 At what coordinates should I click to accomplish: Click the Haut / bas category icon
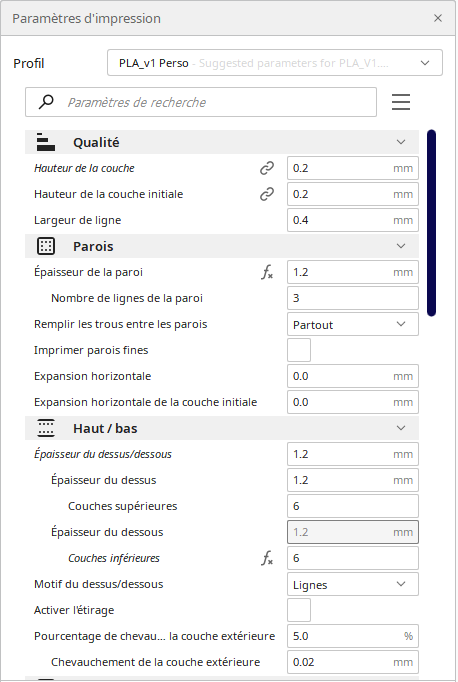pyautogui.click(x=46, y=428)
